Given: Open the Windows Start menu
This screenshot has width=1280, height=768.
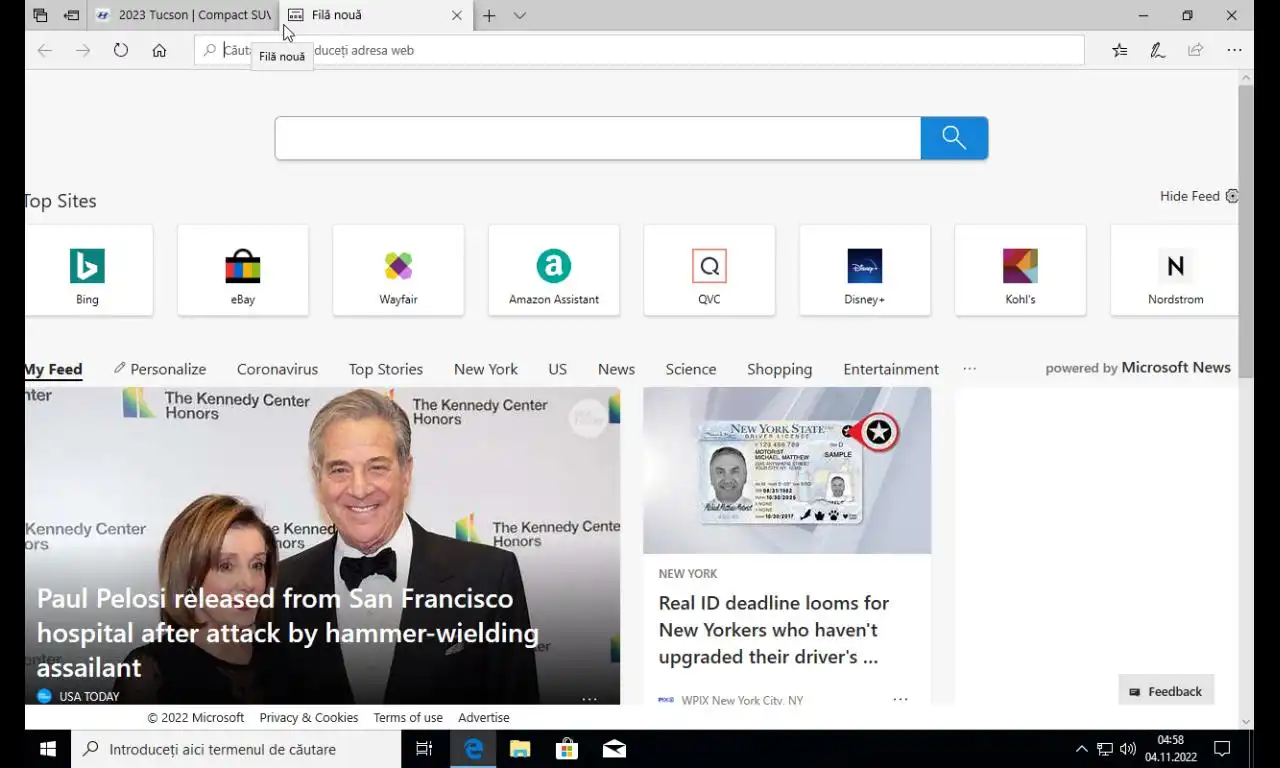Looking at the screenshot, I should coord(47,749).
